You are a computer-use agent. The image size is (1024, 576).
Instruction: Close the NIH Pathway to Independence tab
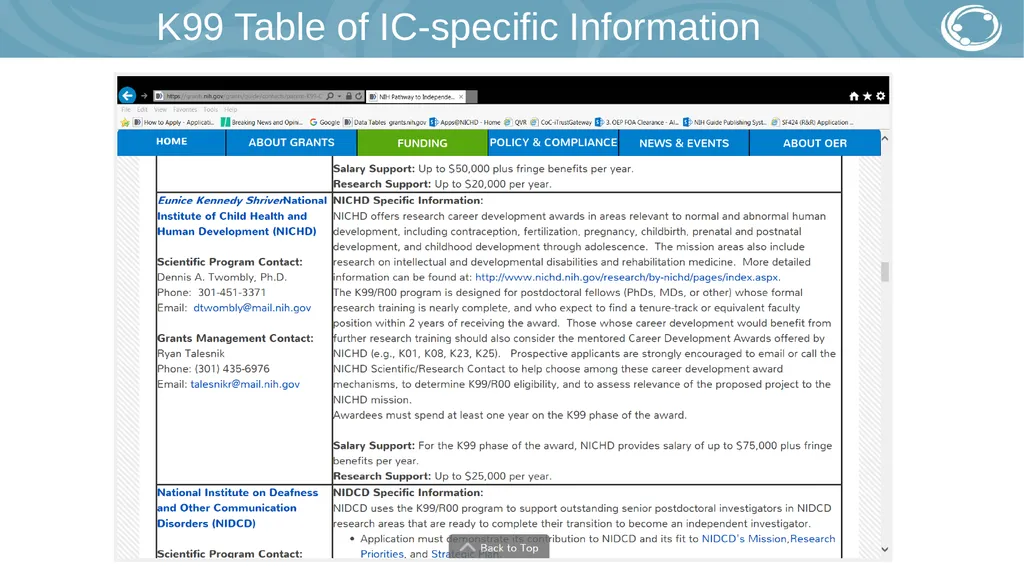tap(461, 97)
